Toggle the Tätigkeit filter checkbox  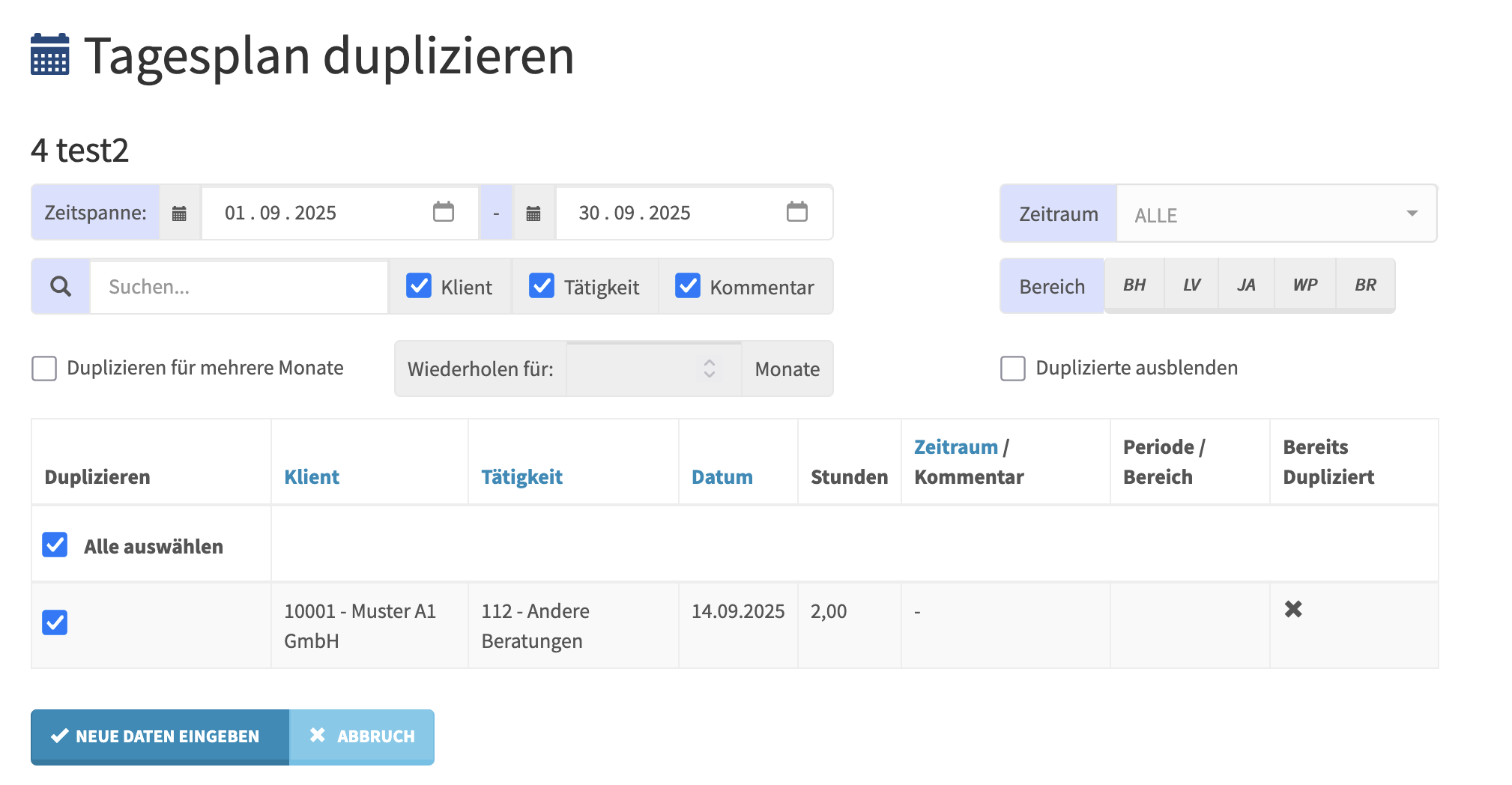[x=541, y=286]
